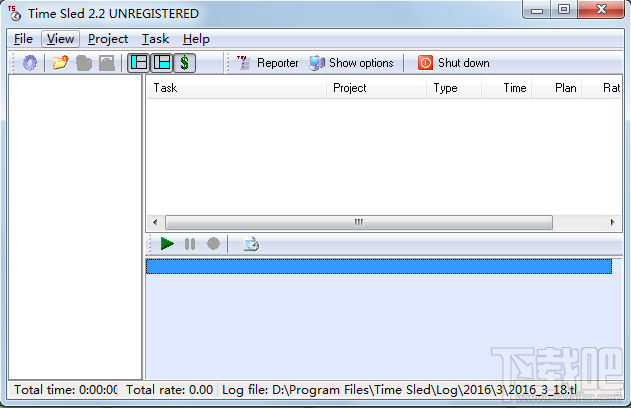This screenshot has height=408, width=631.
Task: Open the View menu
Action: pos(60,39)
